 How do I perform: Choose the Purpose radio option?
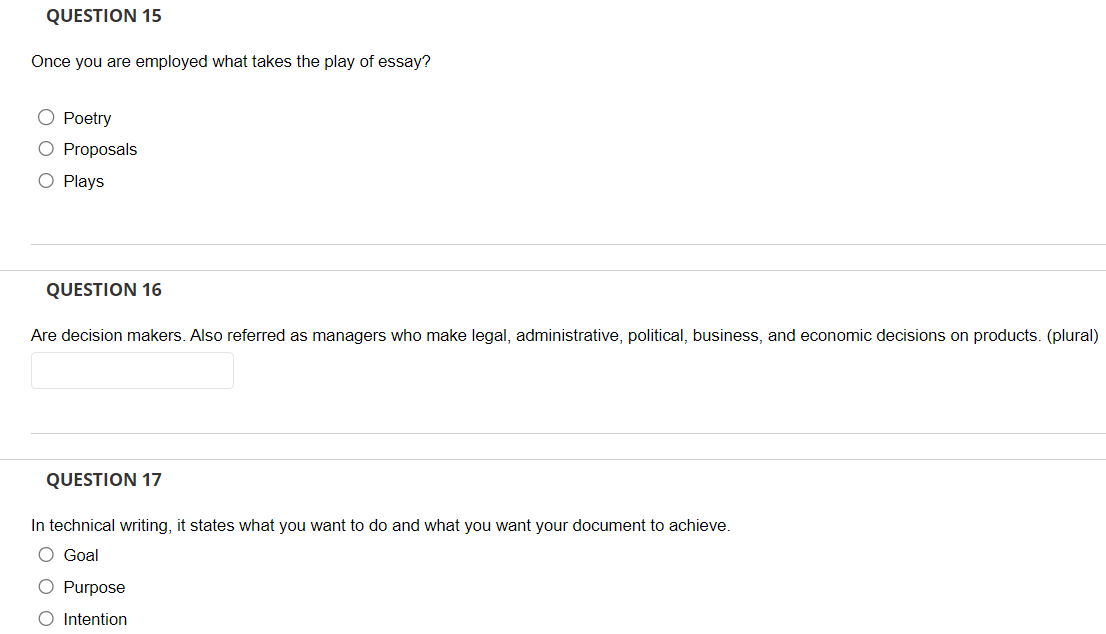click(x=46, y=587)
